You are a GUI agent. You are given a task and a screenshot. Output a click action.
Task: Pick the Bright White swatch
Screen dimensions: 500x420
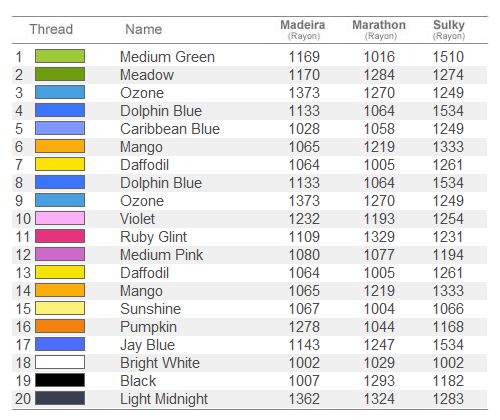click(60, 362)
